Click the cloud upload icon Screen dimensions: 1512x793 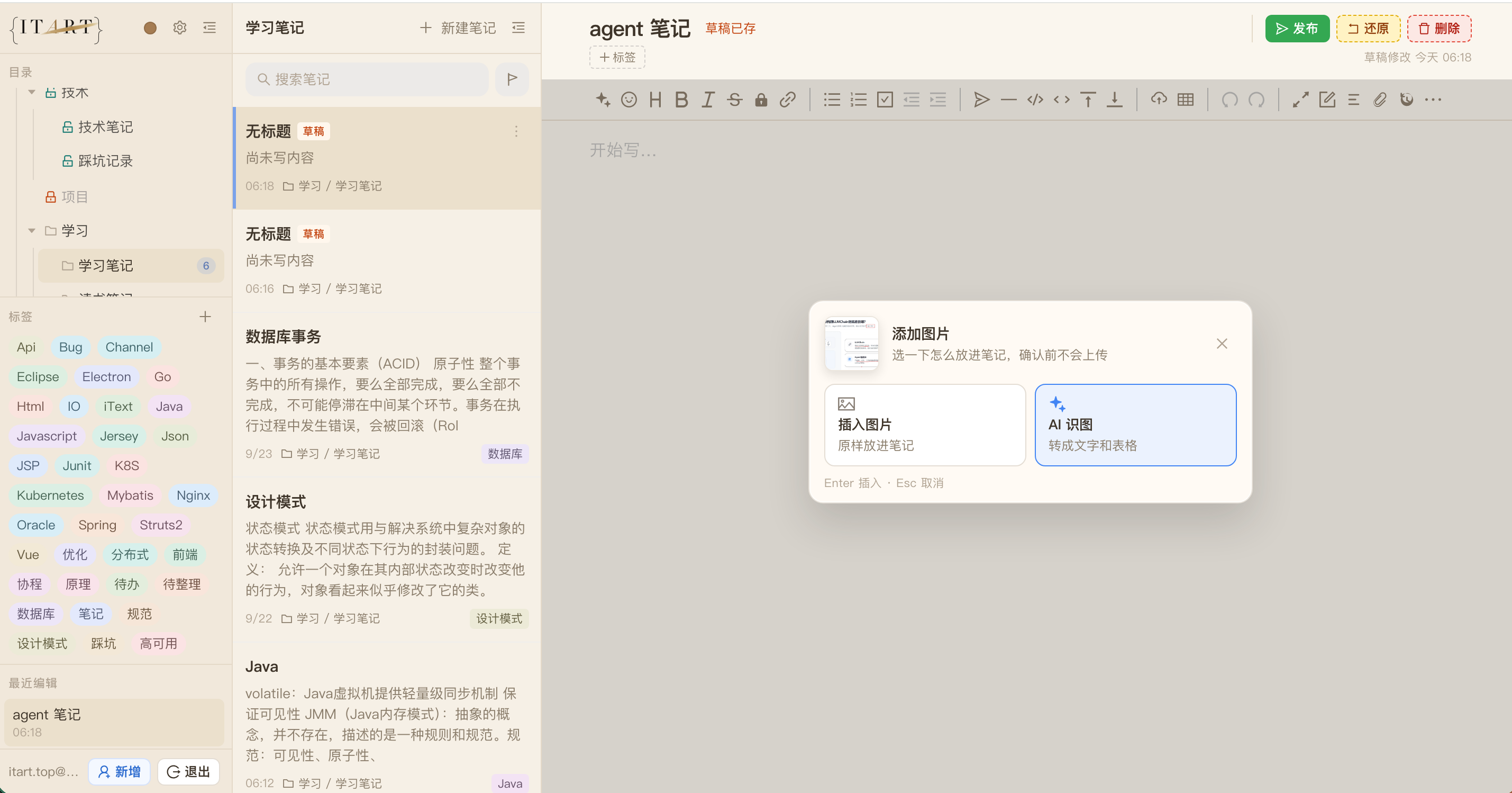[1159, 100]
